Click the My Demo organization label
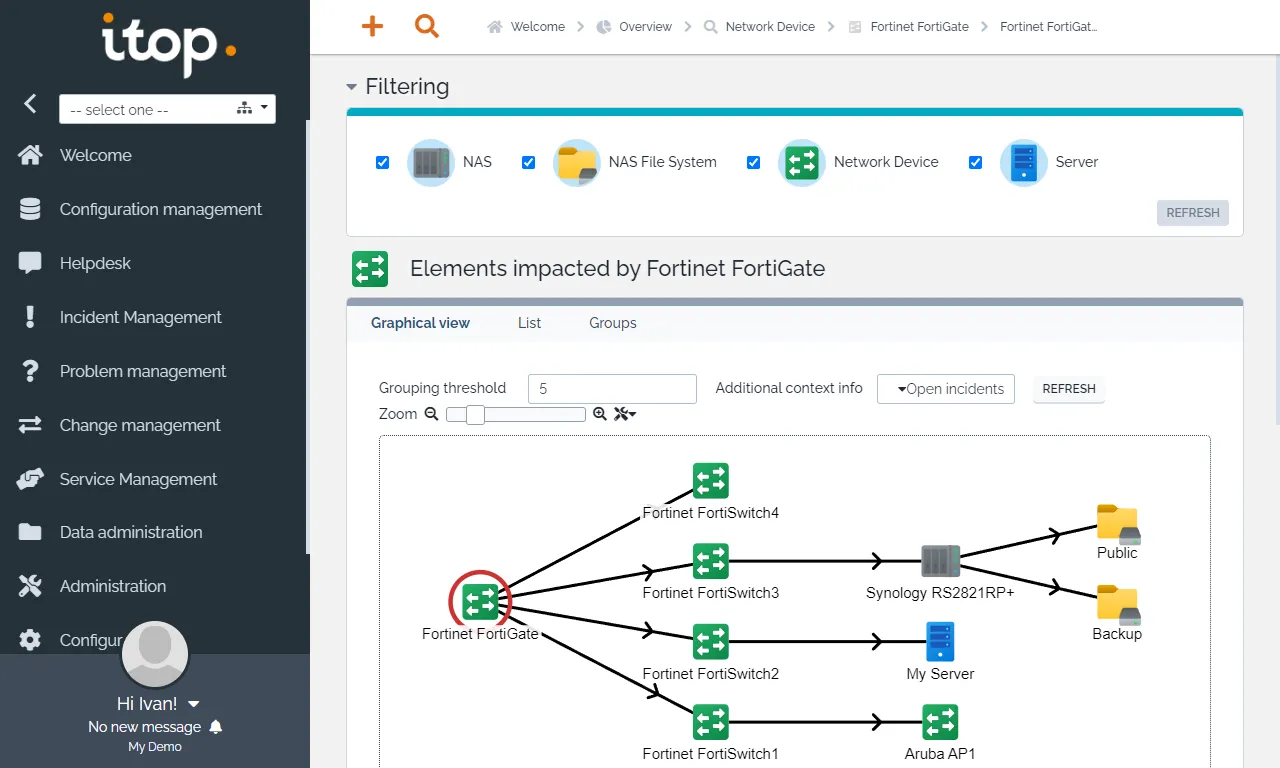 pos(155,747)
